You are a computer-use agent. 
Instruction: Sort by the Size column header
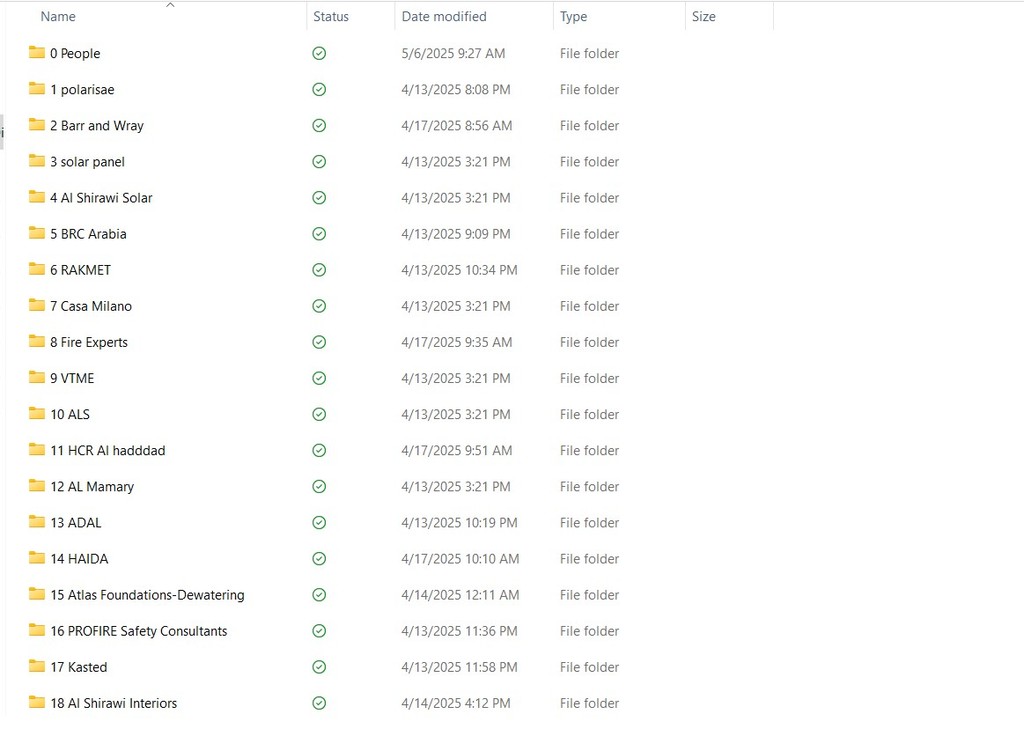tap(703, 16)
